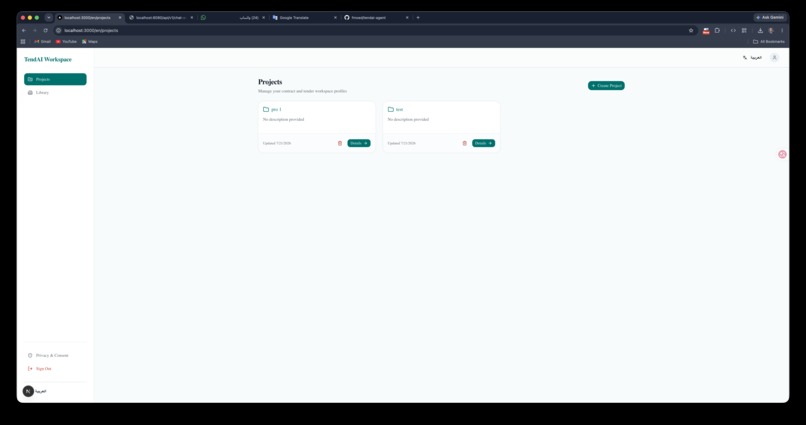
Task: Open Details of the test project
Action: pos(484,143)
